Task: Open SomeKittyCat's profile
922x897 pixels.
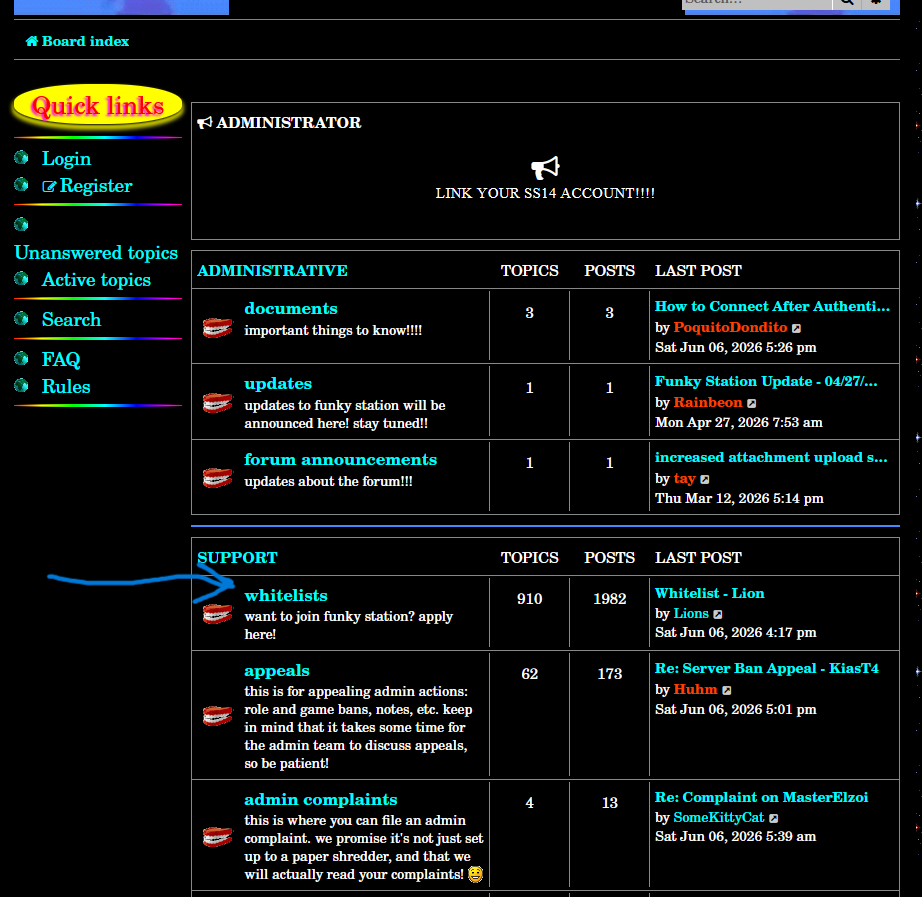Action: (719, 818)
